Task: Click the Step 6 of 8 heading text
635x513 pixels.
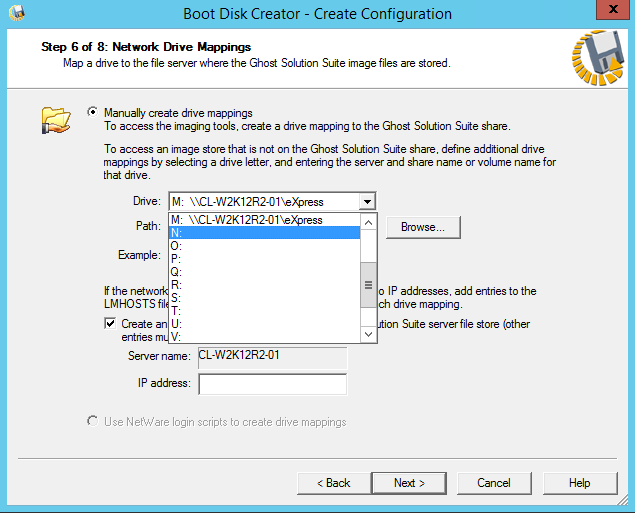Action: (146, 47)
